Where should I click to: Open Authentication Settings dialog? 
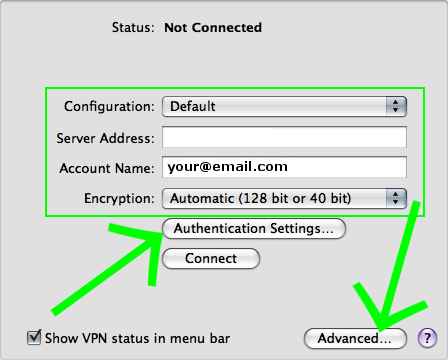(254, 229)
